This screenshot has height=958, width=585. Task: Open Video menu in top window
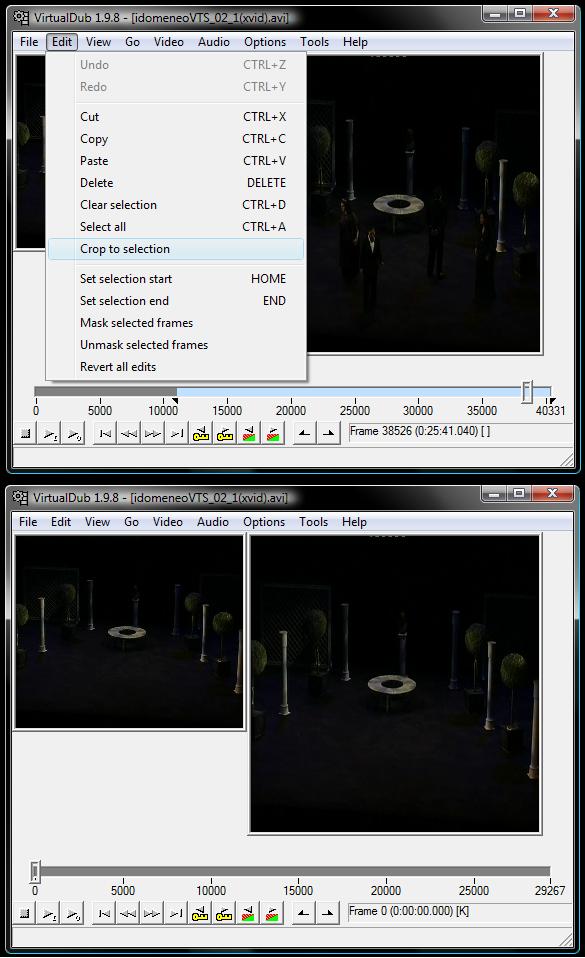(x=169, y=42)
